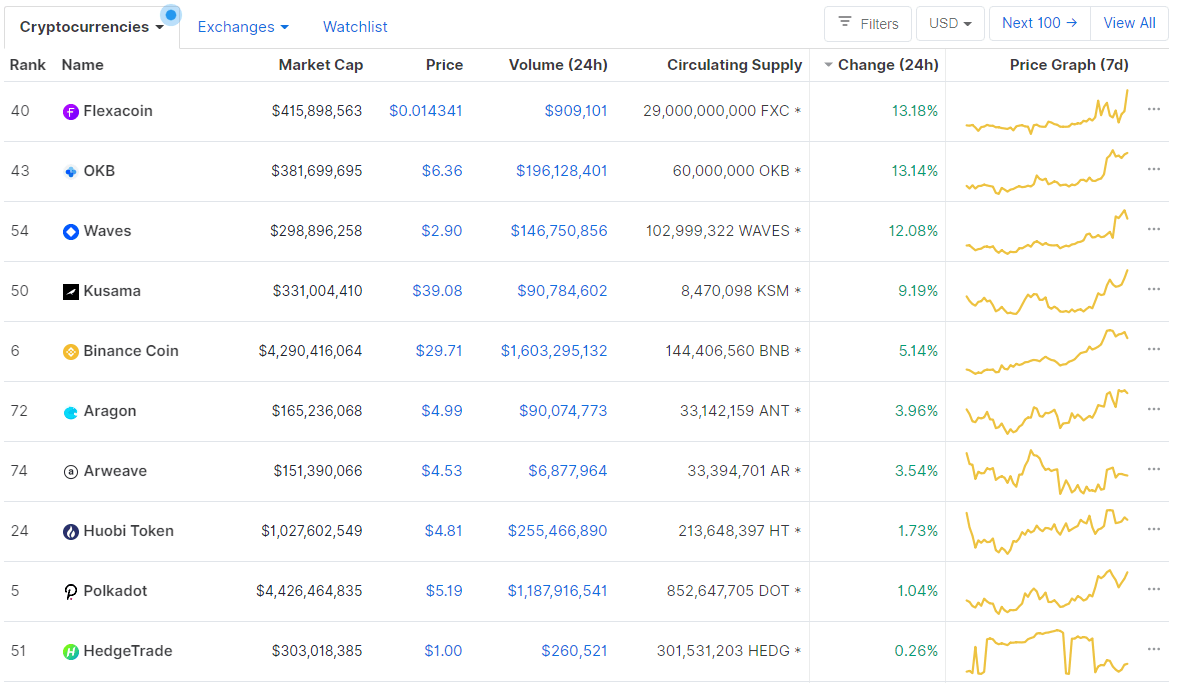Sort table by Circulating Supply header
This screenshot has width=1188, height=683.
point(734,65)
